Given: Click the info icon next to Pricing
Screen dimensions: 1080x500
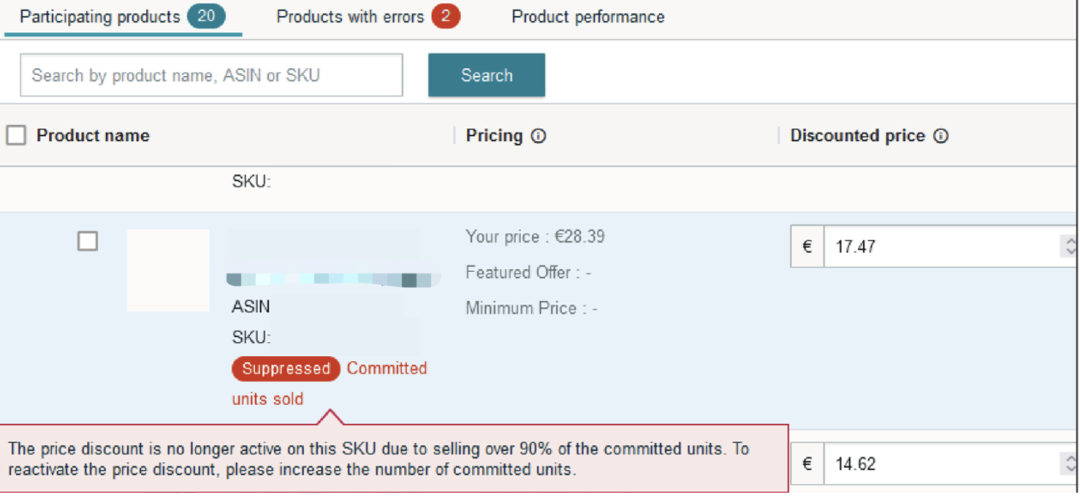Looking at the screenshot, I should coord(539,136).
